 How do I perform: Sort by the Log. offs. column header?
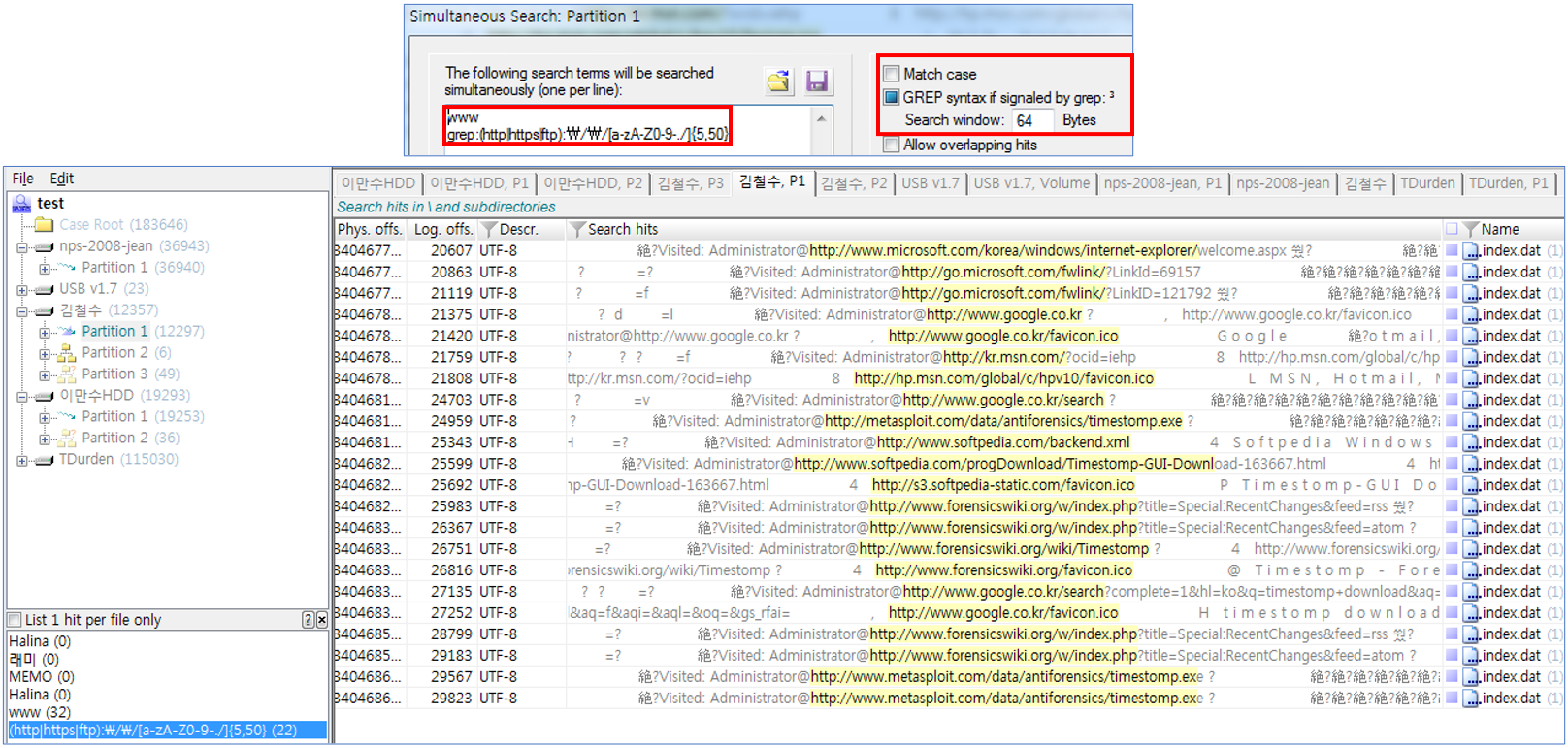click(442, 230)
